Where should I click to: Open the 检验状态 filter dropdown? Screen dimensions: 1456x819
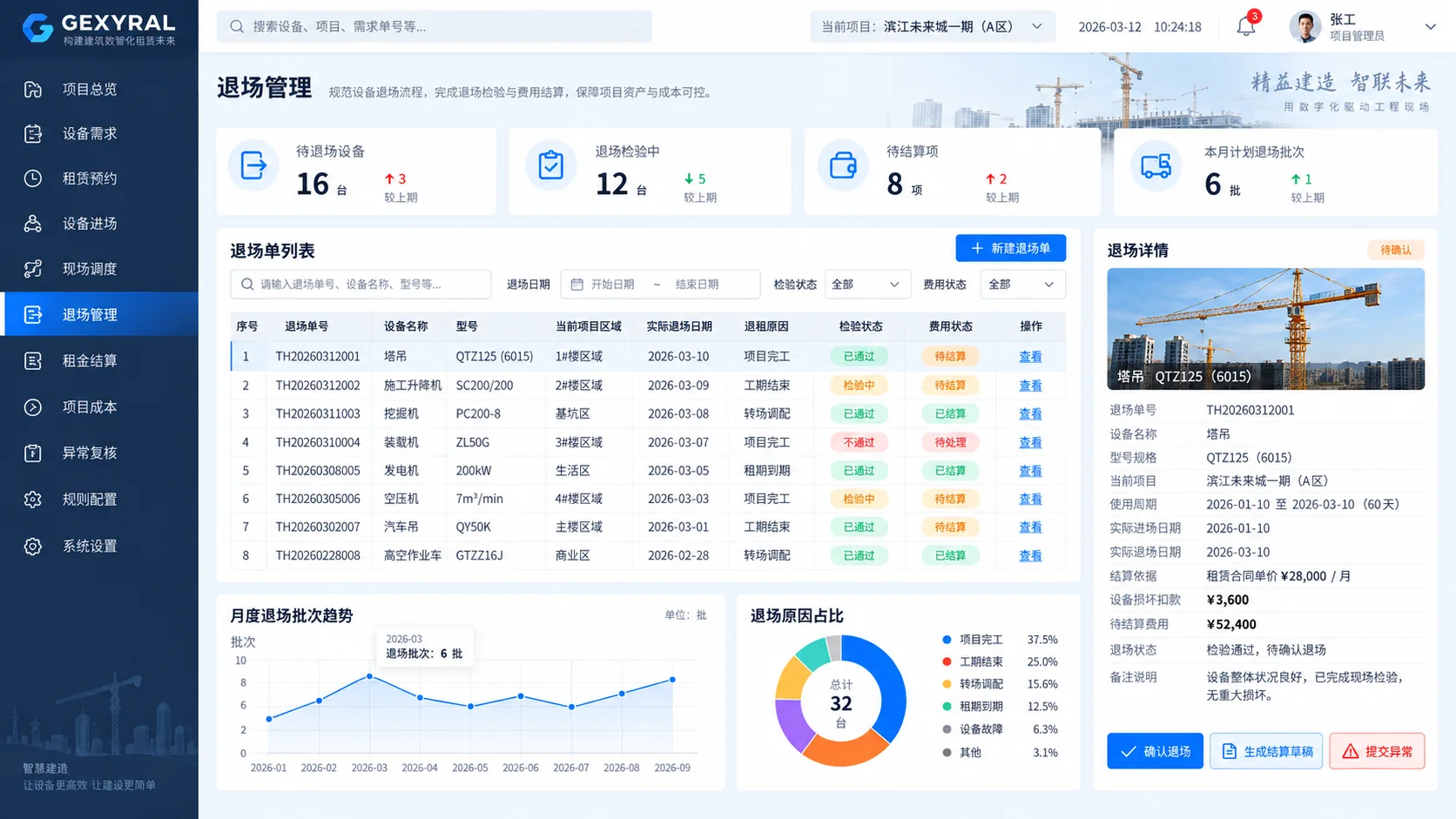pos(867,285)
